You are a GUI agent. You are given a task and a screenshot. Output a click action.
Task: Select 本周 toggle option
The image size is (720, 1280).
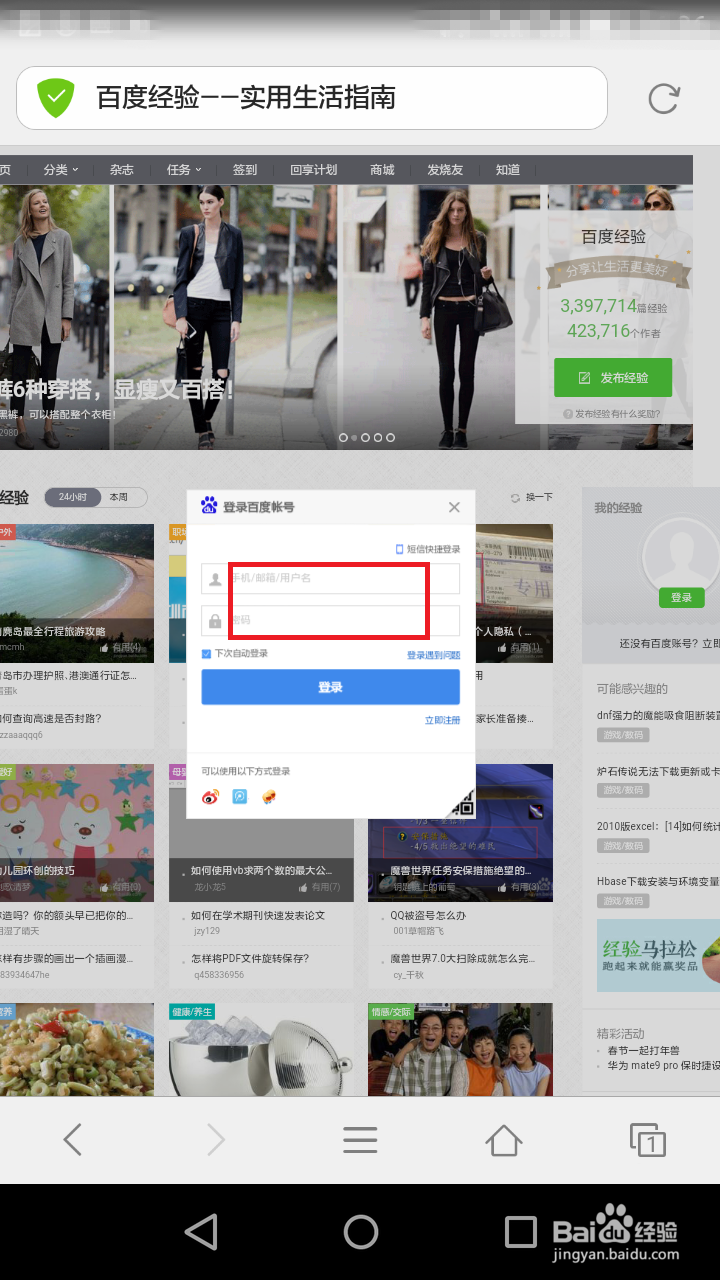120,497
